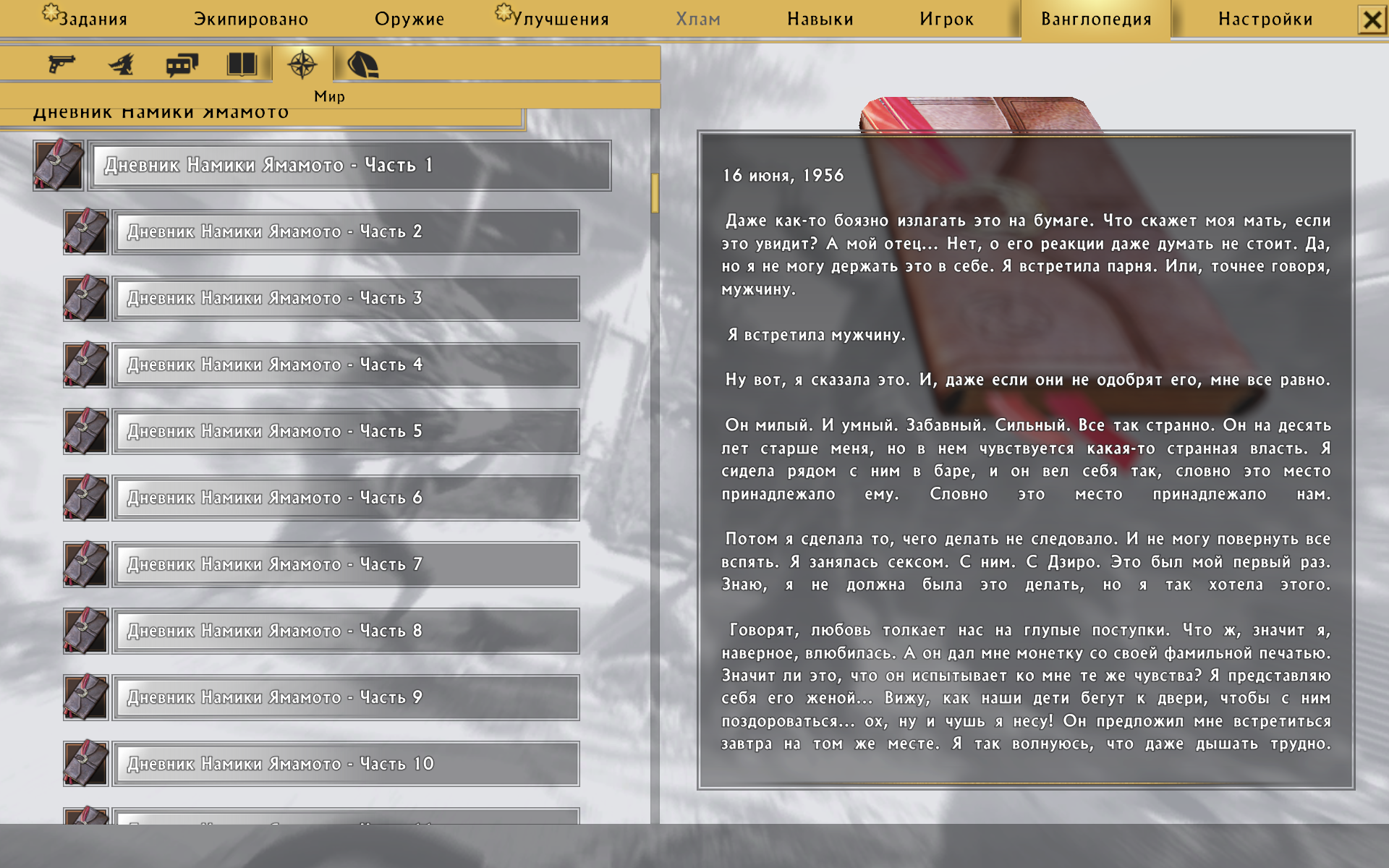Open the pistol weapons category icon
Screen dimensions: 1389x868
pyautogui.click(x=61, y=64)
